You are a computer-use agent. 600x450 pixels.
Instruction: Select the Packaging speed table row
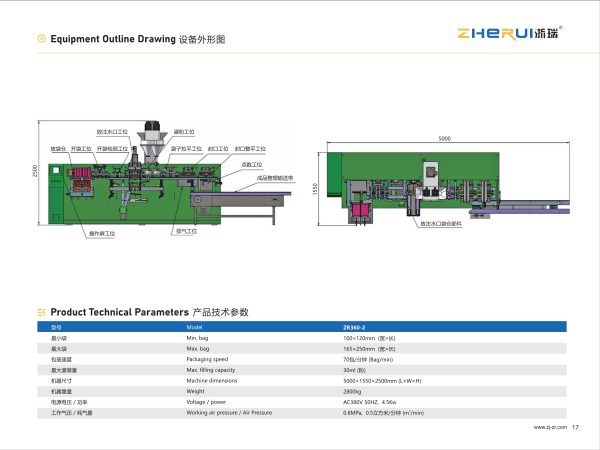[302, 359]
